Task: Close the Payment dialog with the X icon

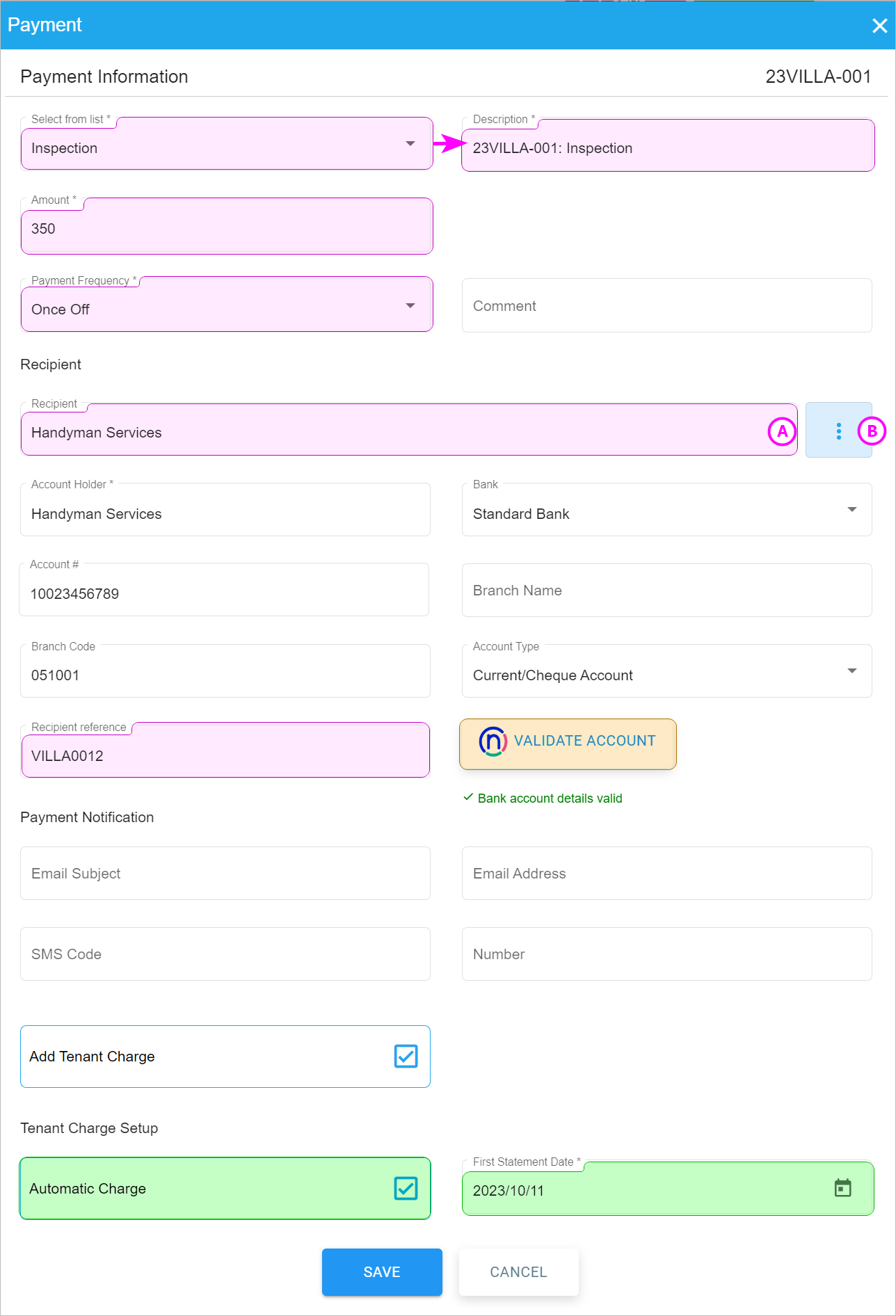Action: point(879,26)
